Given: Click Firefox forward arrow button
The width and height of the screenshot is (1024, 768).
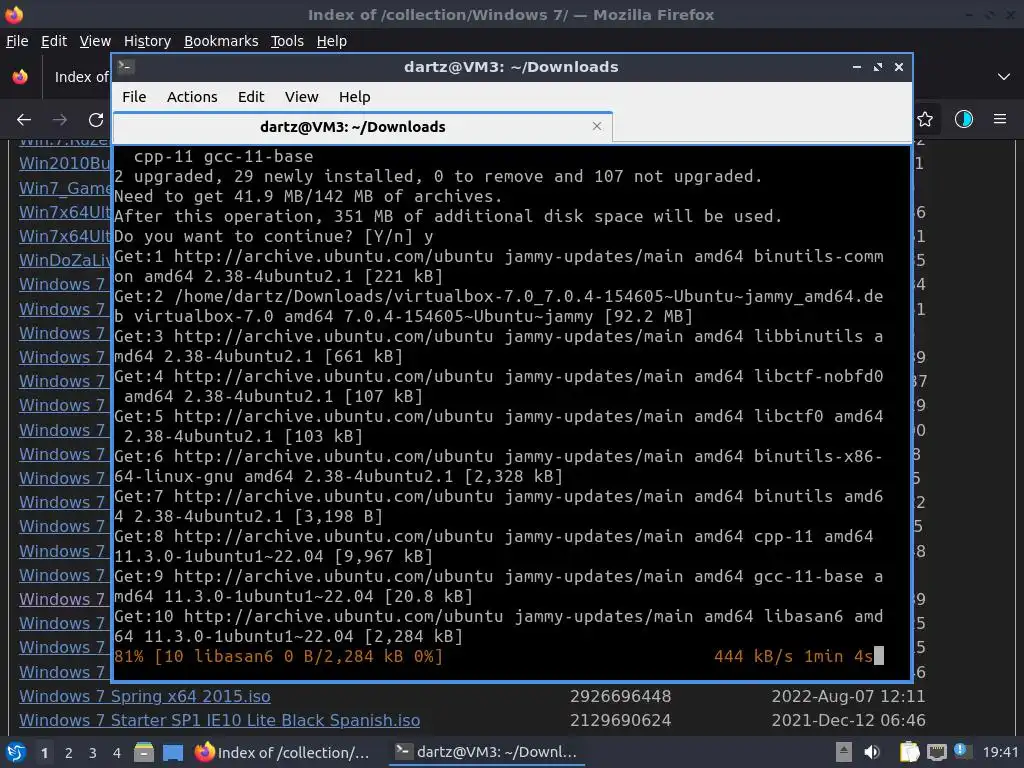Looking at the screenshot, I should (x=60, y=120).
